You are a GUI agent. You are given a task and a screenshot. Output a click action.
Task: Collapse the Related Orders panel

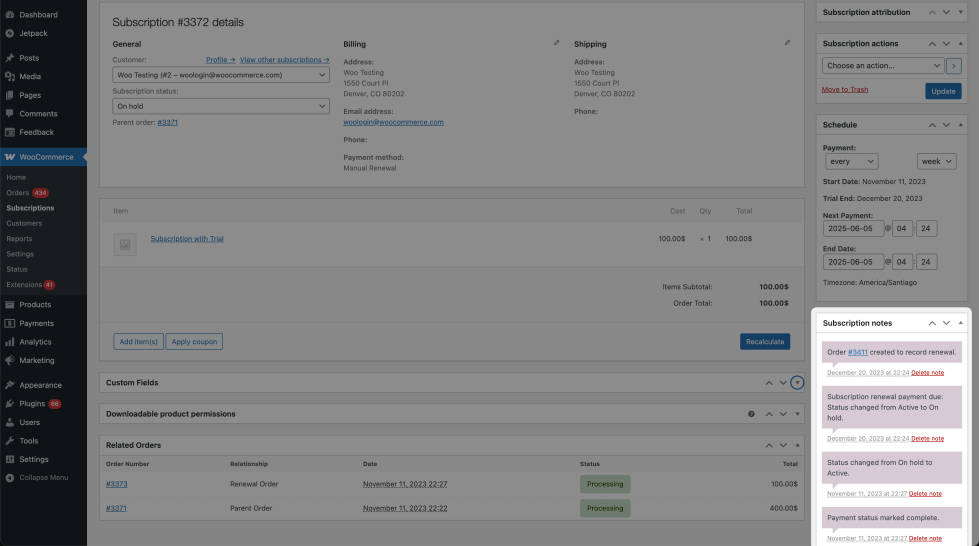point(797,445)
